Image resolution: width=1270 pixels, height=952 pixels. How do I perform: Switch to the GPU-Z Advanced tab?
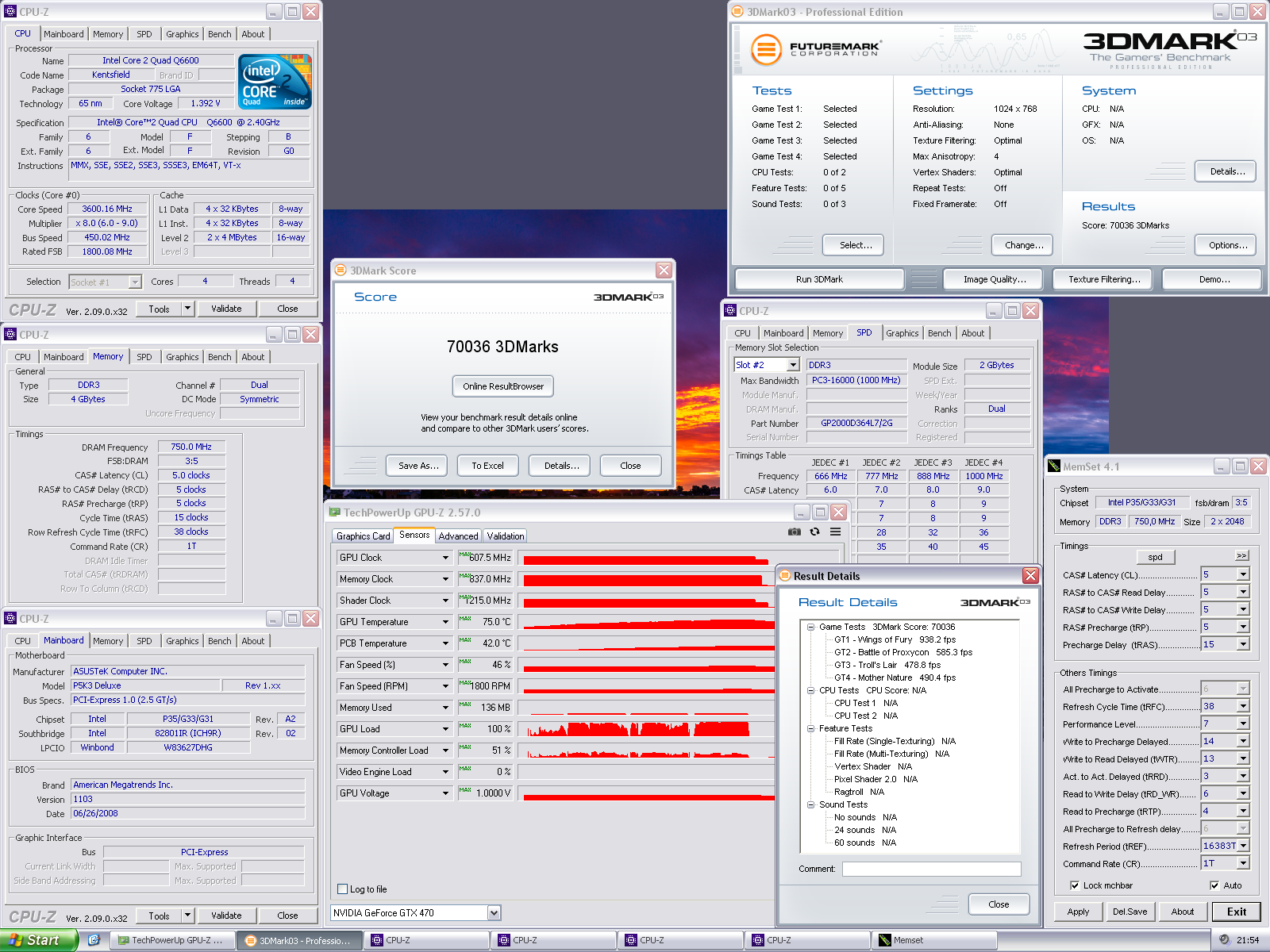459,536
